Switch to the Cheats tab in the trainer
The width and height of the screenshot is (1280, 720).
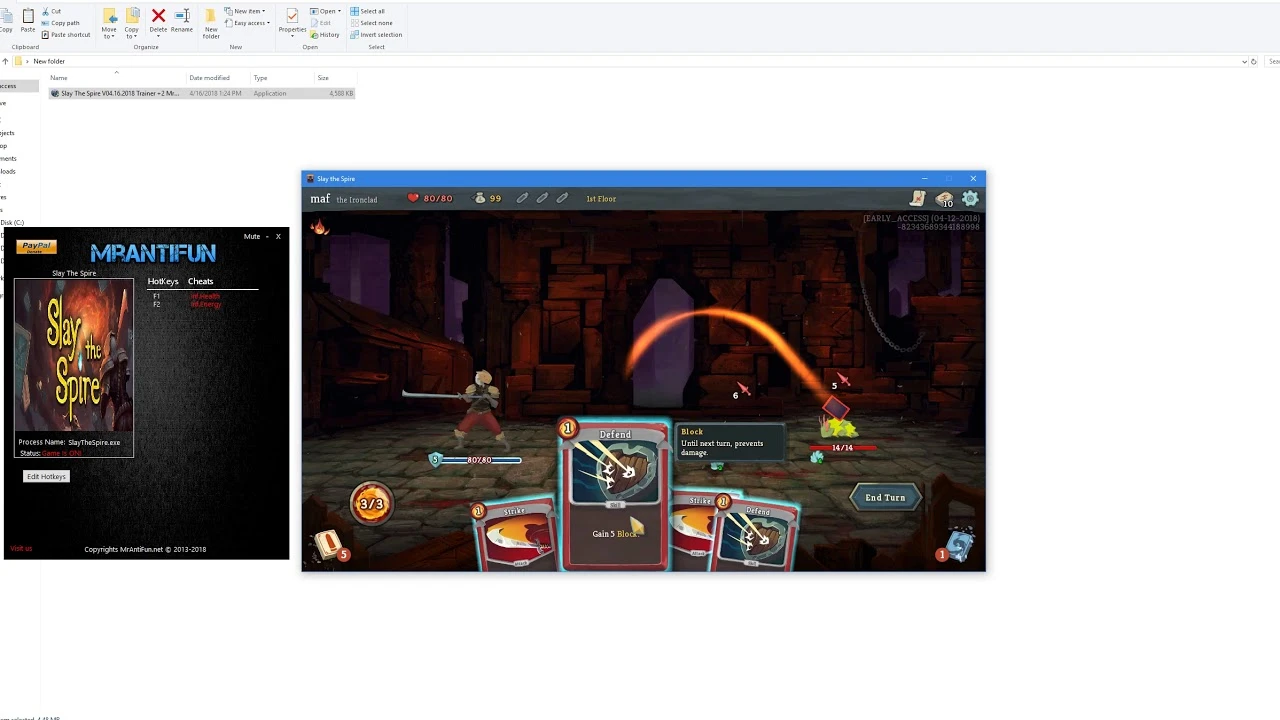coord(200,281)
